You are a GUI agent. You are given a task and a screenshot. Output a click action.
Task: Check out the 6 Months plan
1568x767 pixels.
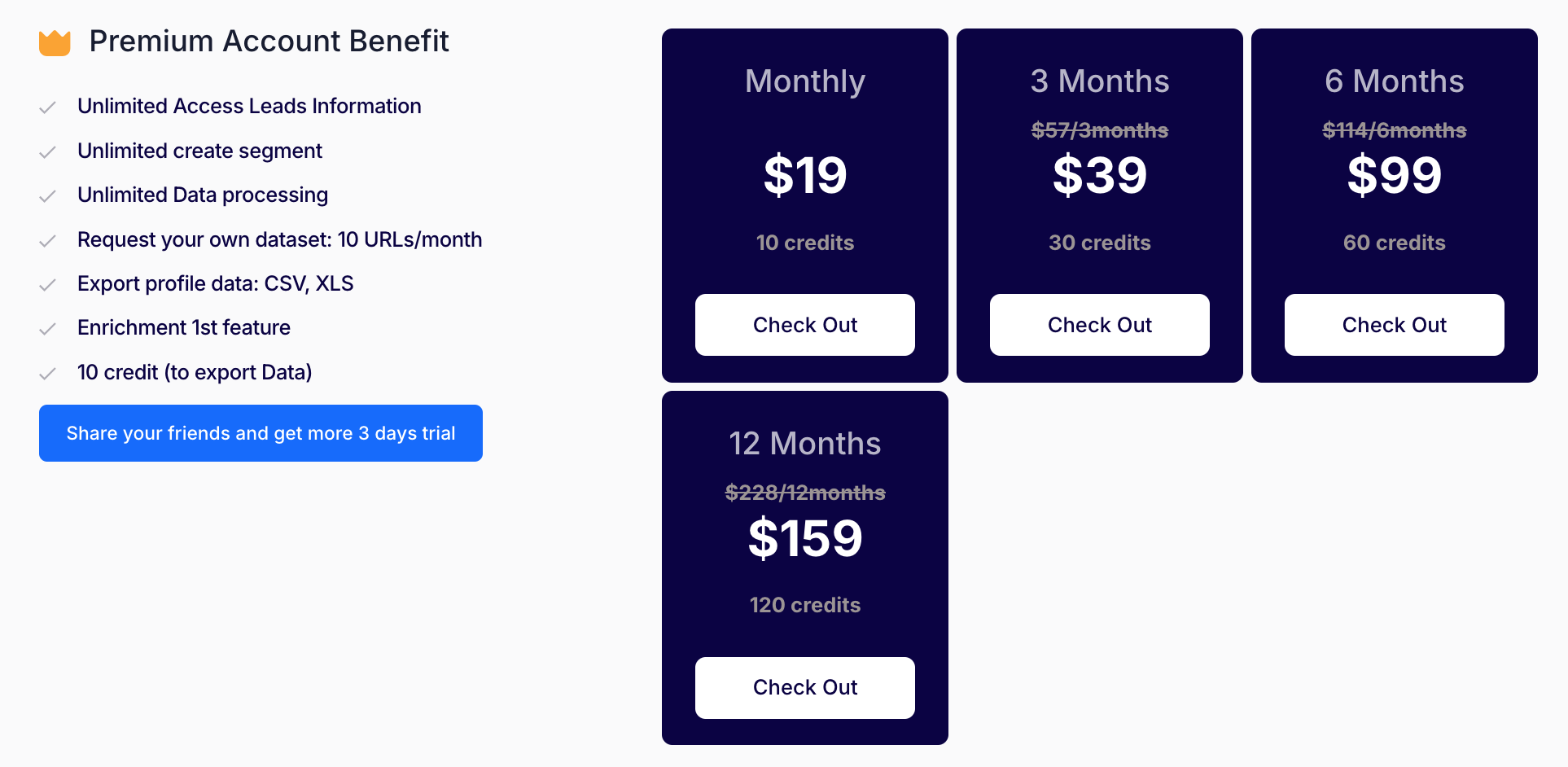[x=1394, y=325]
